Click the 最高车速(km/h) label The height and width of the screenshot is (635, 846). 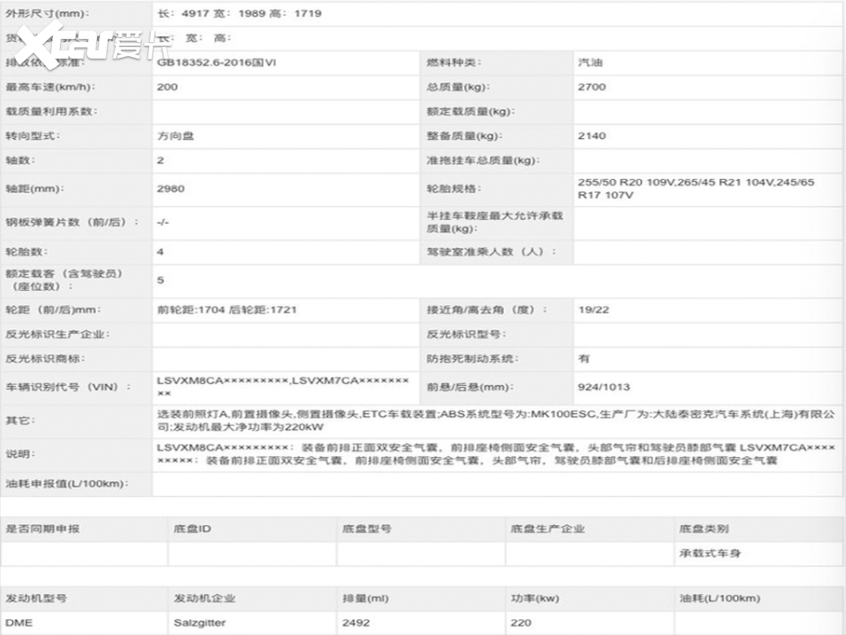coord(49,87)
